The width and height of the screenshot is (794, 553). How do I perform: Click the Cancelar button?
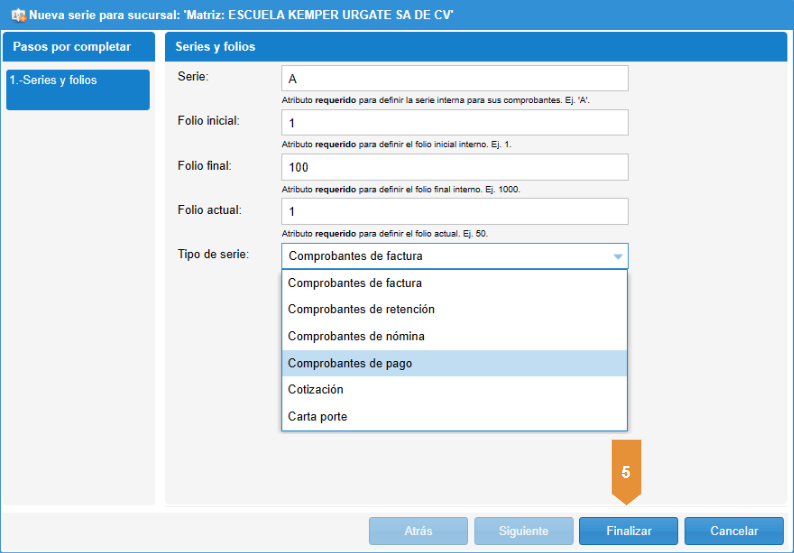[x=735, y=531]
